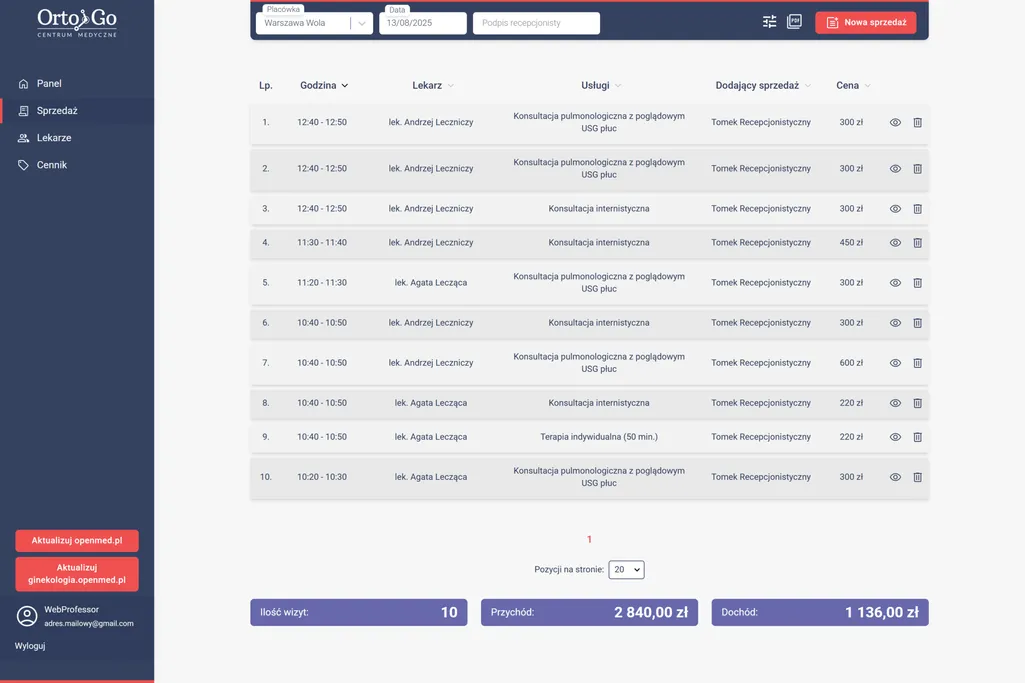View details of row 2 eye icon

coord(895,169)
